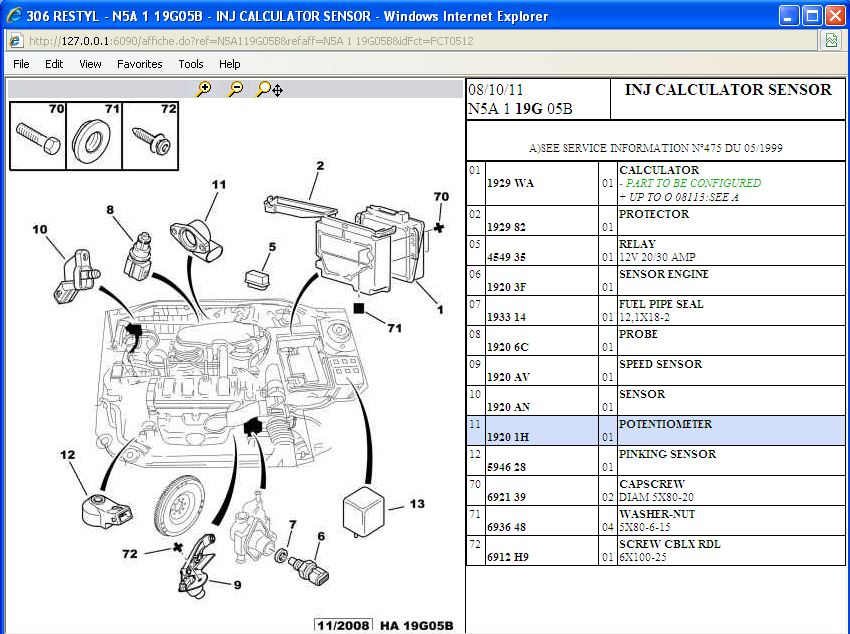
Task: Select part number 4549 35
Action: click(x=506, y=257)
